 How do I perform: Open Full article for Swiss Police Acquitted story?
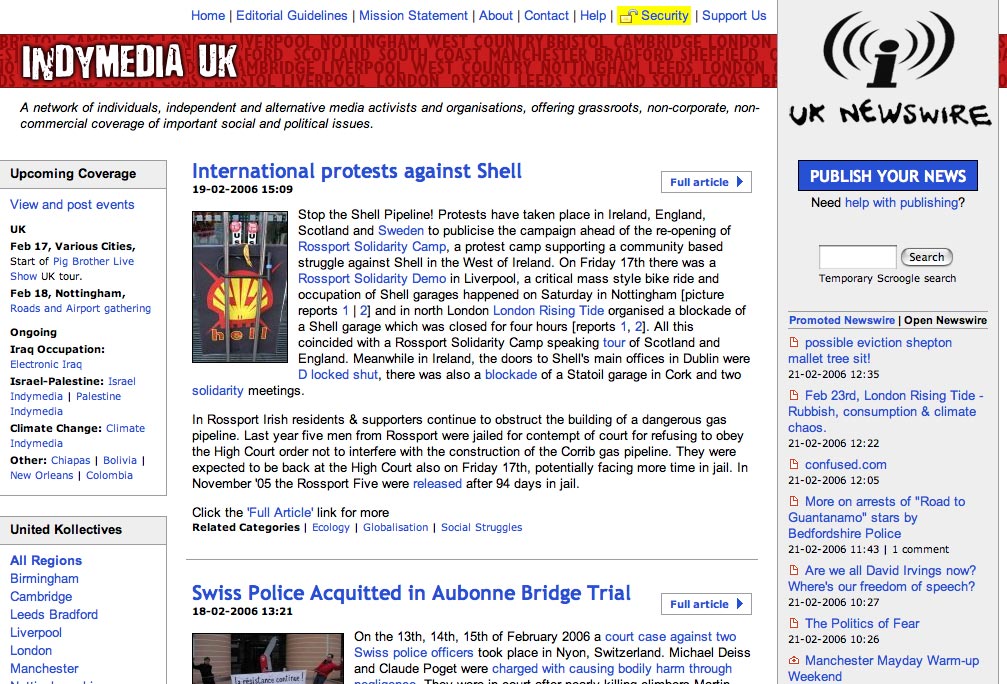(706, 604)
